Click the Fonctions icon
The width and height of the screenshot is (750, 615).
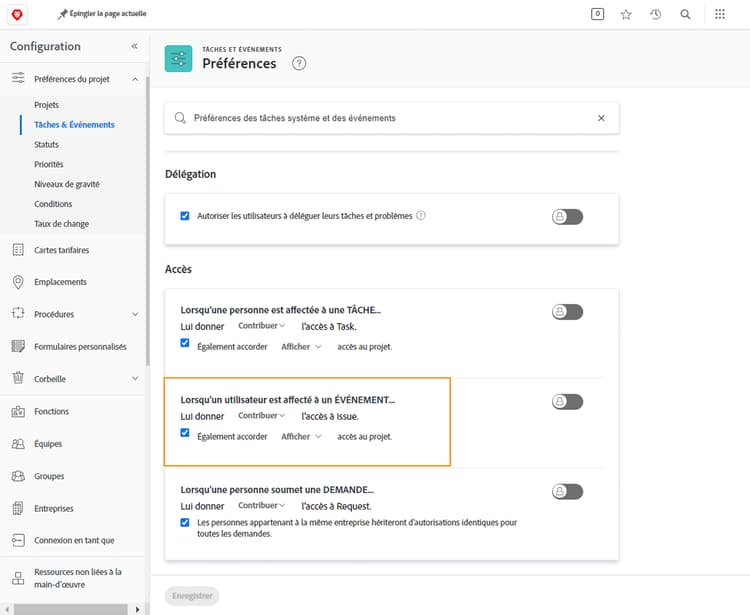pyautogui.click(x=18, y=411)
